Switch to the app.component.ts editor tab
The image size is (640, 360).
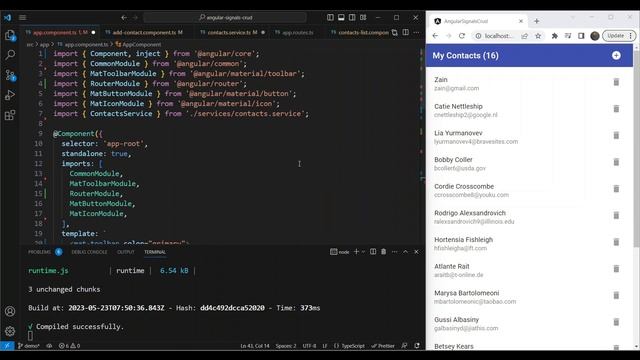click(x=60, y=32)
